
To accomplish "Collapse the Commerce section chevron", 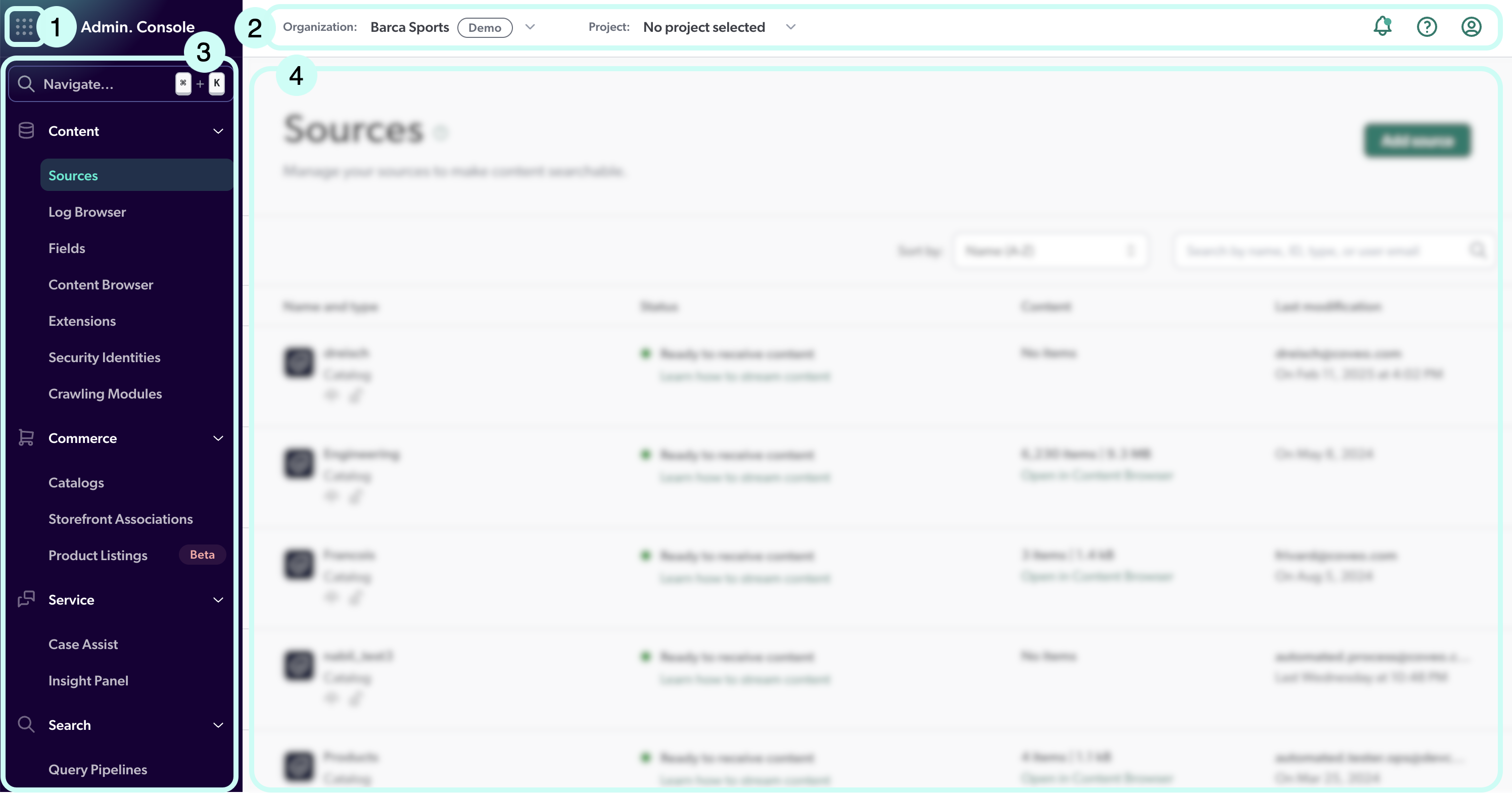I will tap(218, 438).
